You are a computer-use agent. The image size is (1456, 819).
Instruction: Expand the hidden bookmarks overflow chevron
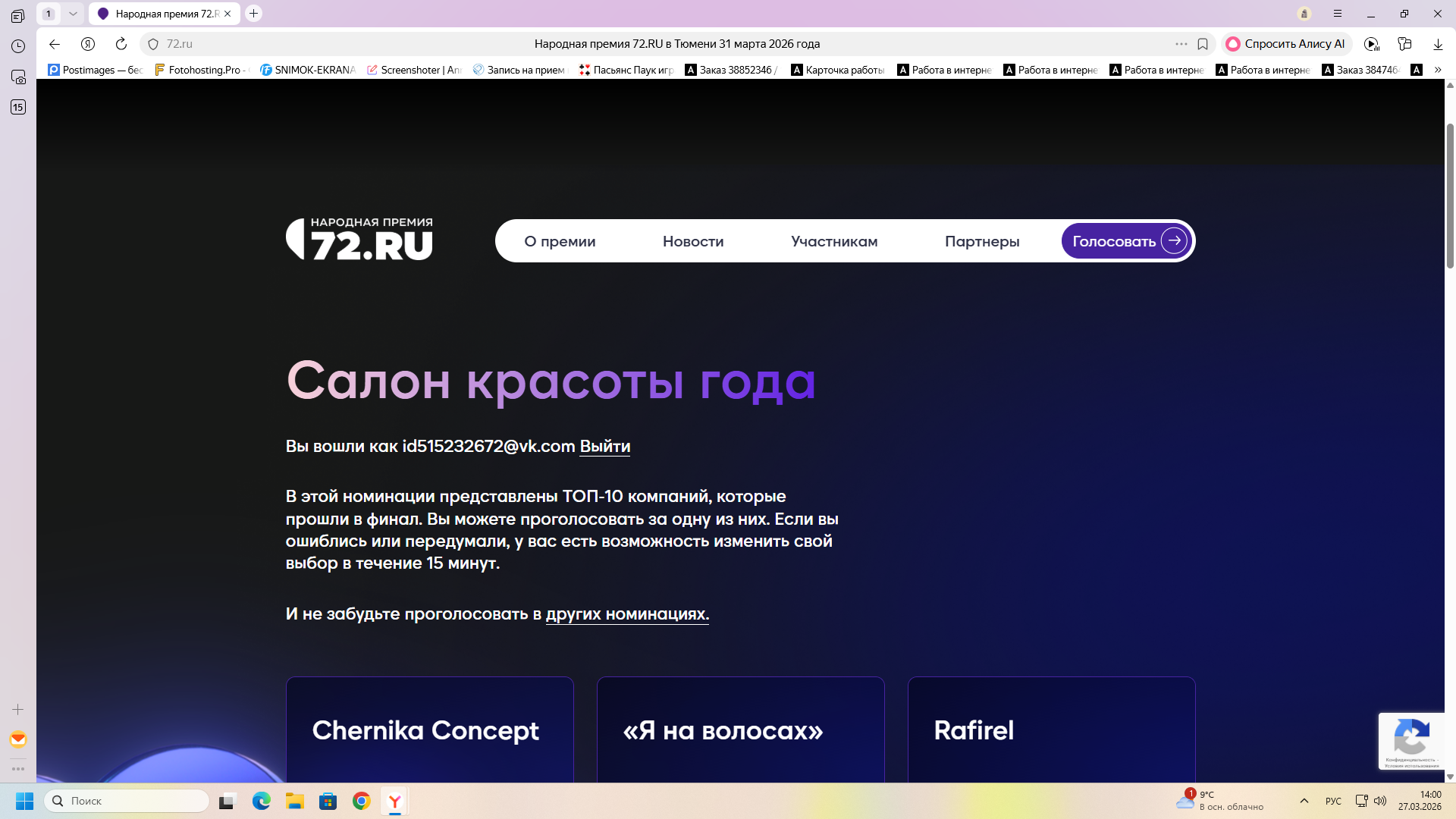(1438, 70)
